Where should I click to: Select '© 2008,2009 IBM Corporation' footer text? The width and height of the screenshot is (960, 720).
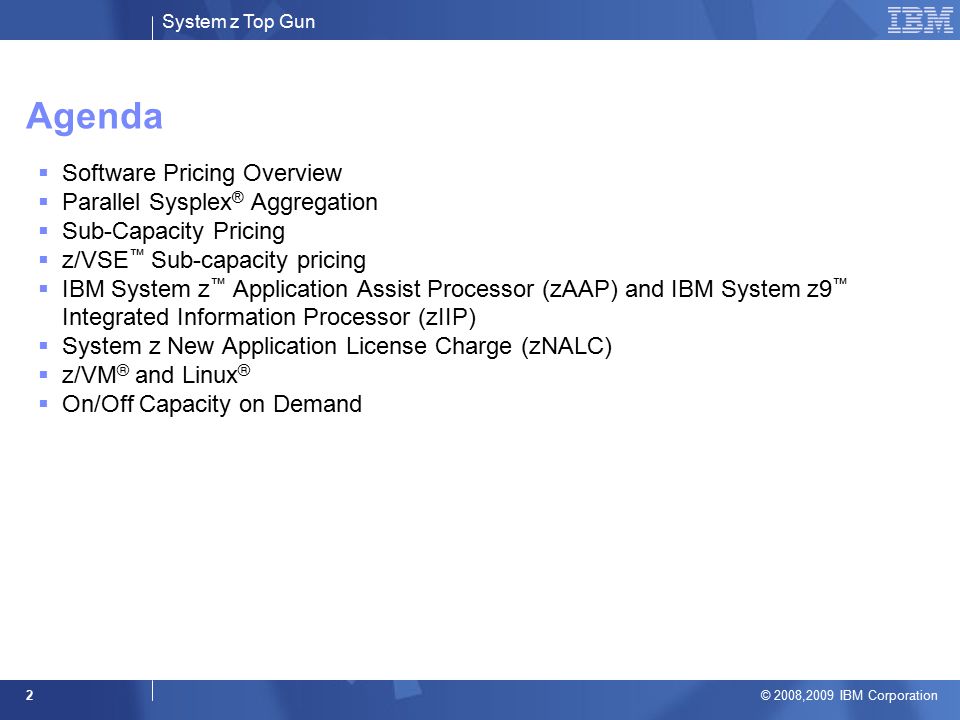pyautogui.click(x=849, y=696)
